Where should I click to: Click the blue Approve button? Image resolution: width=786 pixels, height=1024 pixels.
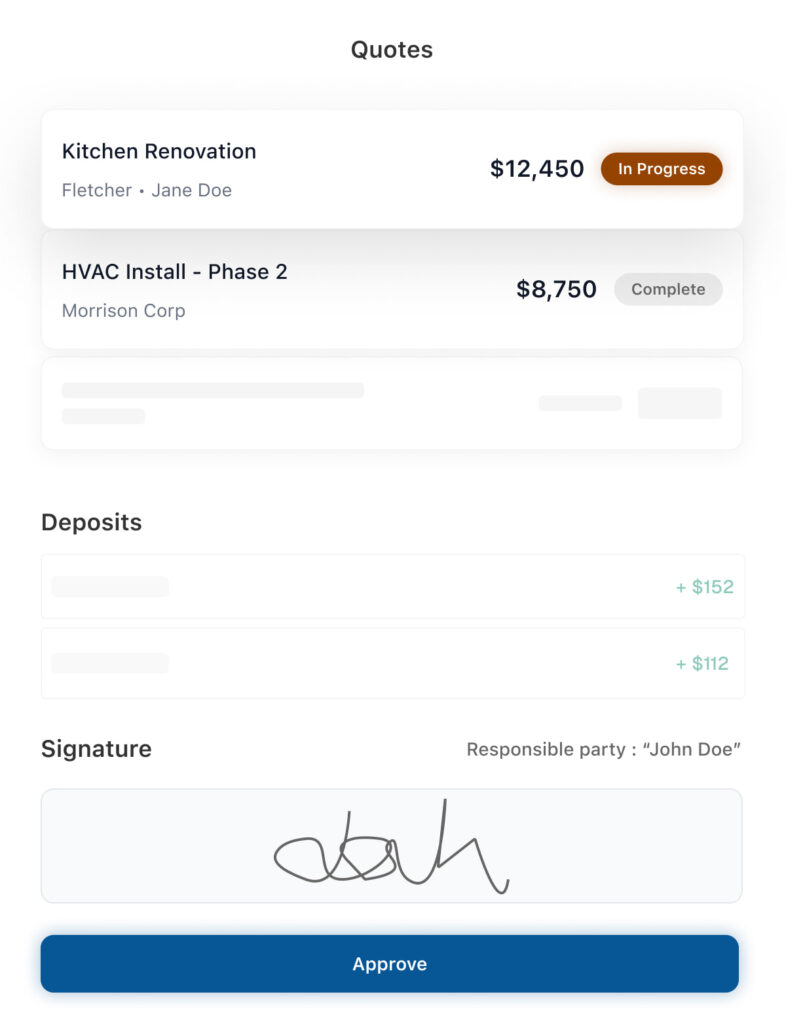click(390, 964)
